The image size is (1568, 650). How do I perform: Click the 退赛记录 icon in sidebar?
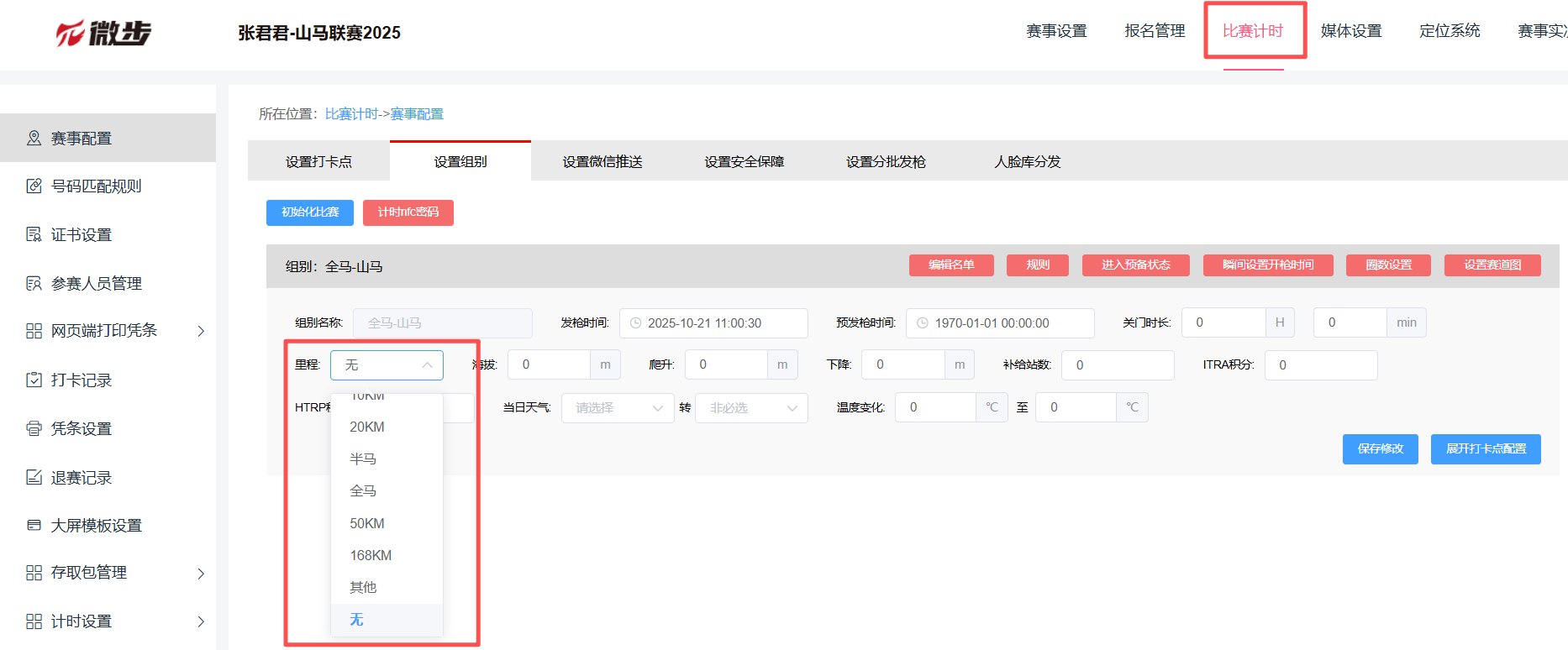point(34,477)
